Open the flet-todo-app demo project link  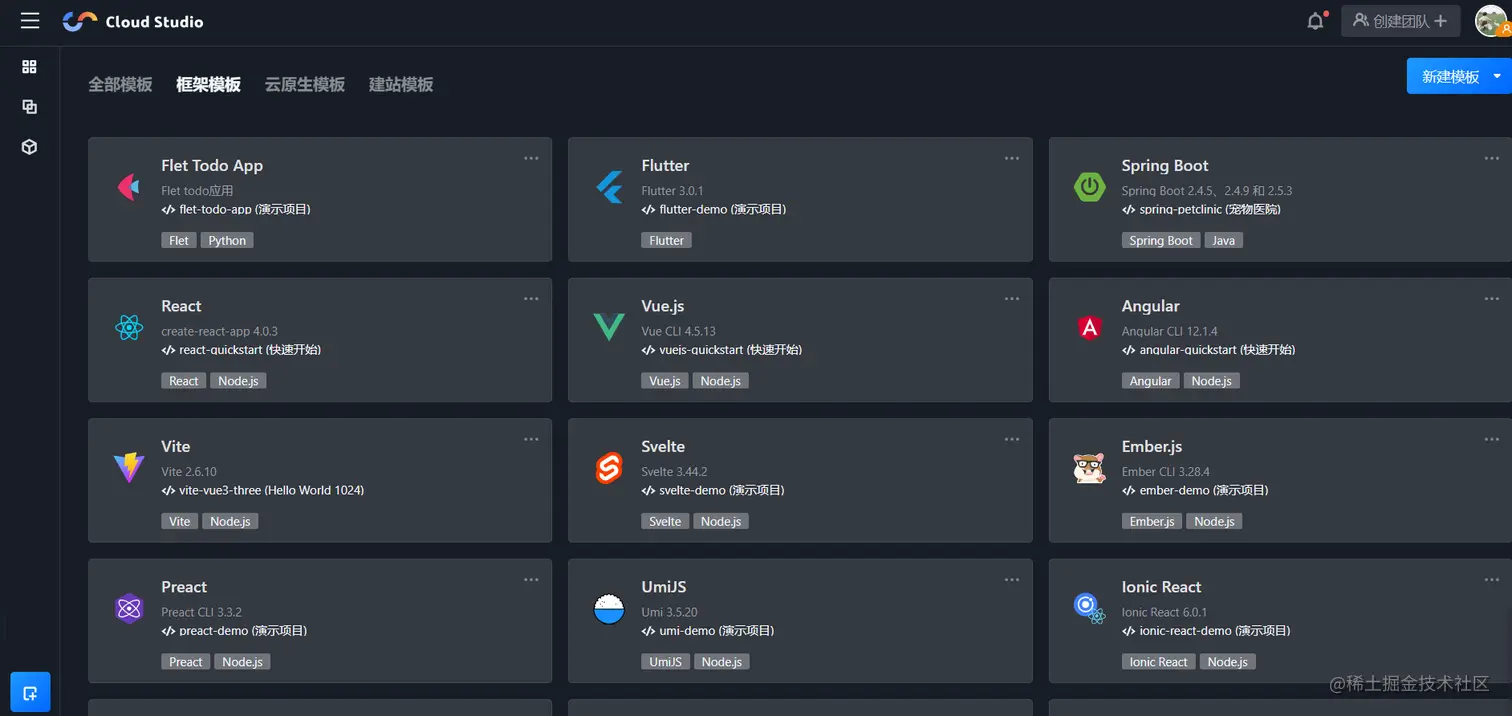click(236, 210)
